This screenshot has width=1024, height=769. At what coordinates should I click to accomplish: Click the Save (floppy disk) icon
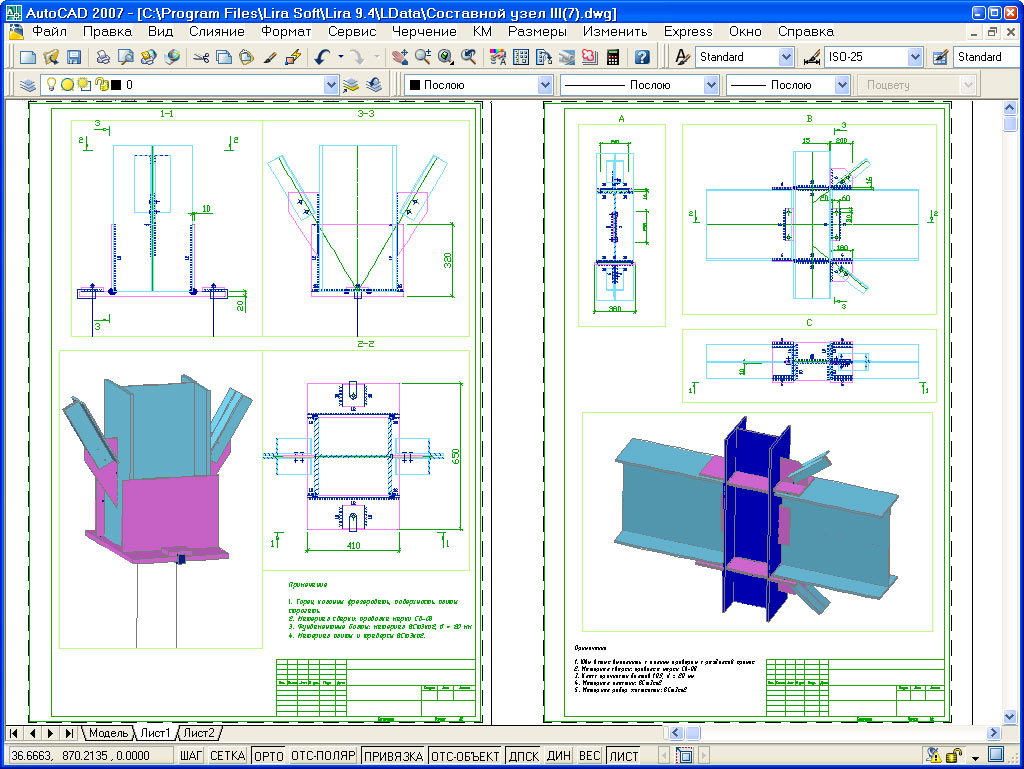(73, 58)
